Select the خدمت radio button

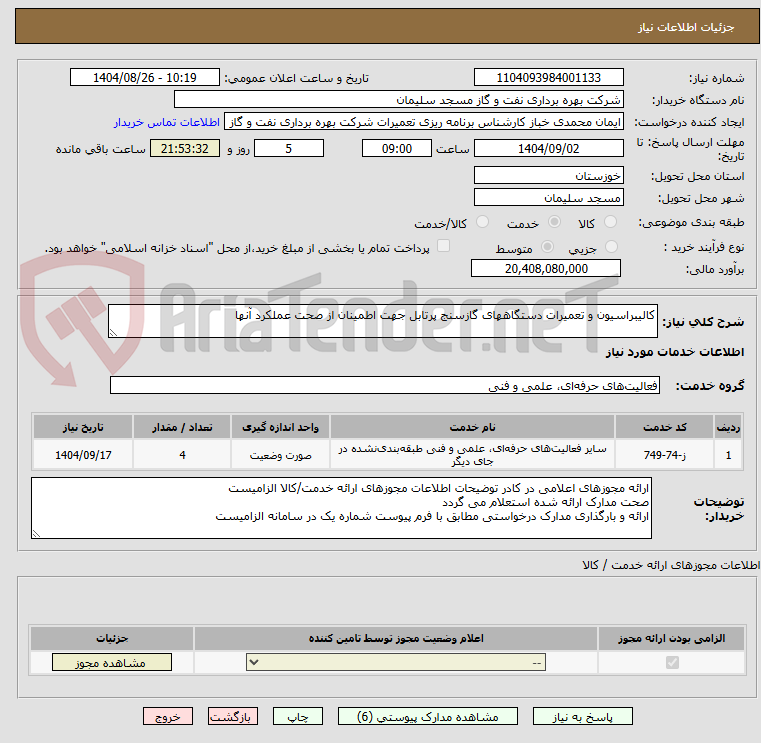click(554, 222)
